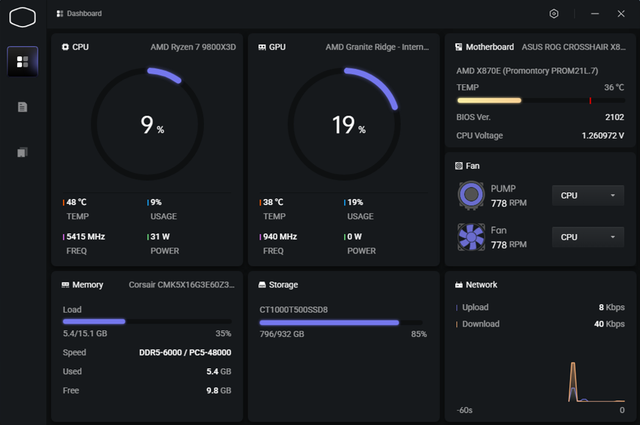The width and height of the screenshot is (640, 425).
Task: Click the memory load progress bar
Action: pos(146,322)
